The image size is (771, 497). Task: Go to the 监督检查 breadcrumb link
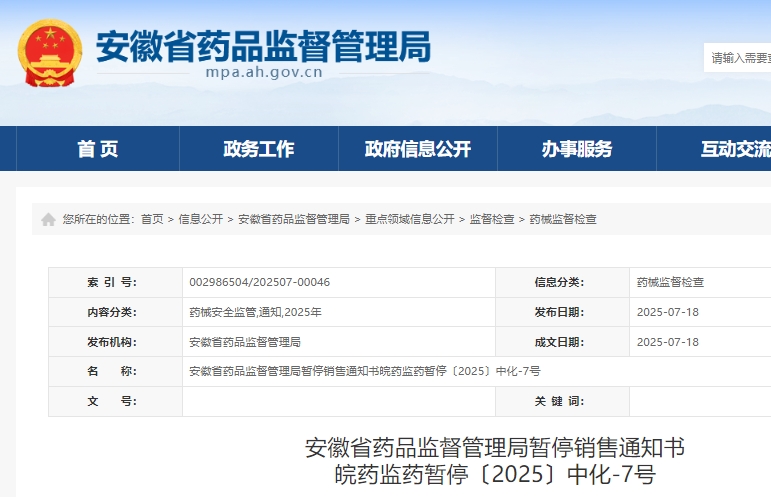(492, 219)
